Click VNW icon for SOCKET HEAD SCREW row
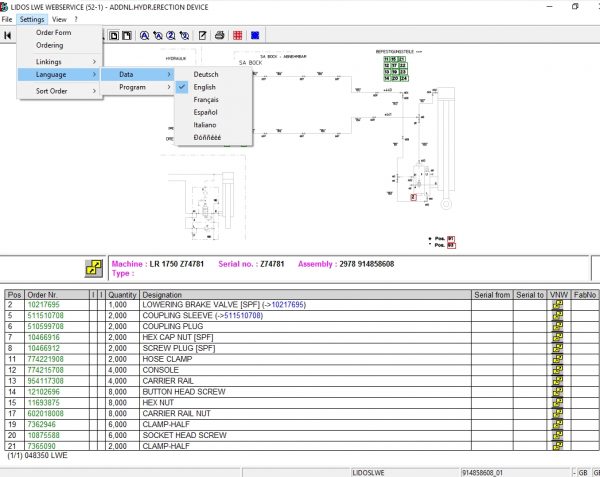The image size is (600, 477). click(558, 435)
